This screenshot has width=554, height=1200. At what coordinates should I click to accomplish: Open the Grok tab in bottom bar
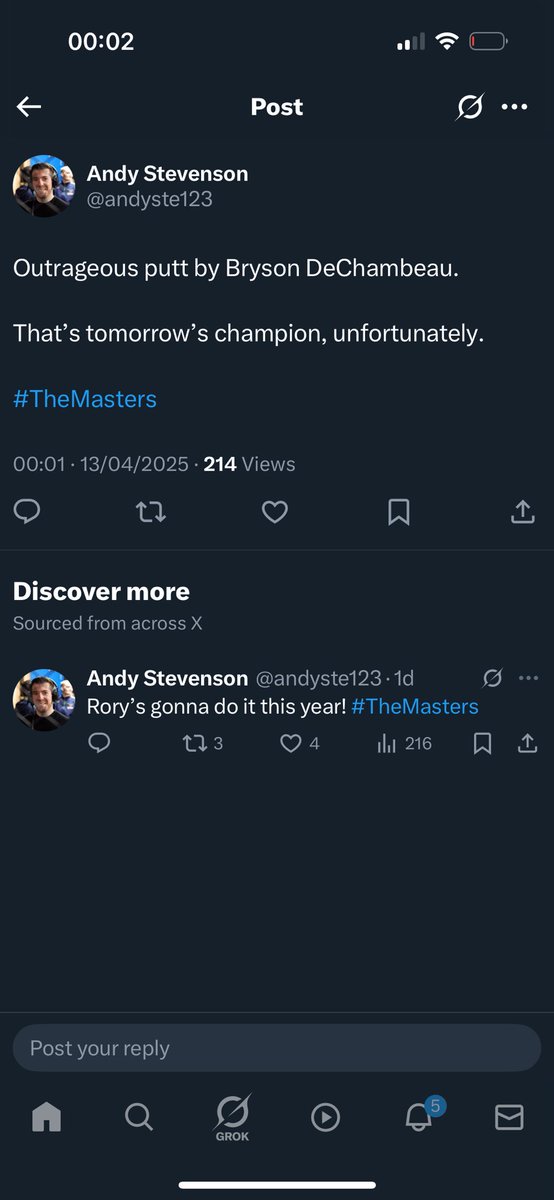pos(232,1118)
